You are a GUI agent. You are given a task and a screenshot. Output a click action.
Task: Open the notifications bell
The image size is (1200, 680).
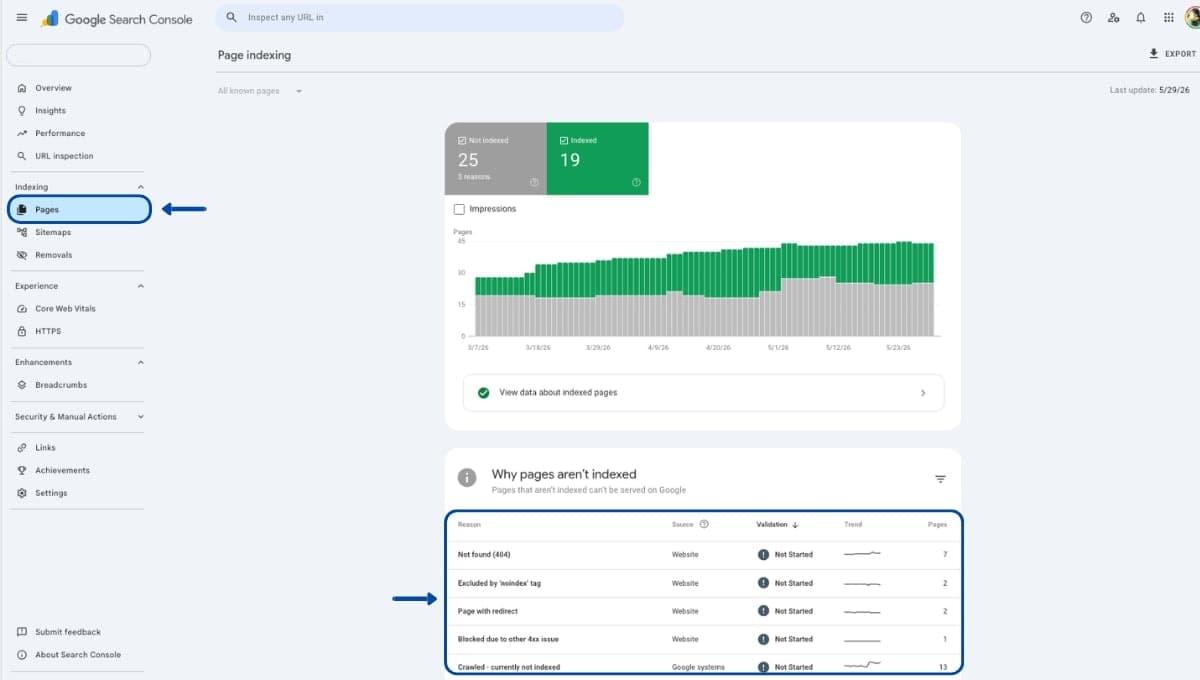1141,18
